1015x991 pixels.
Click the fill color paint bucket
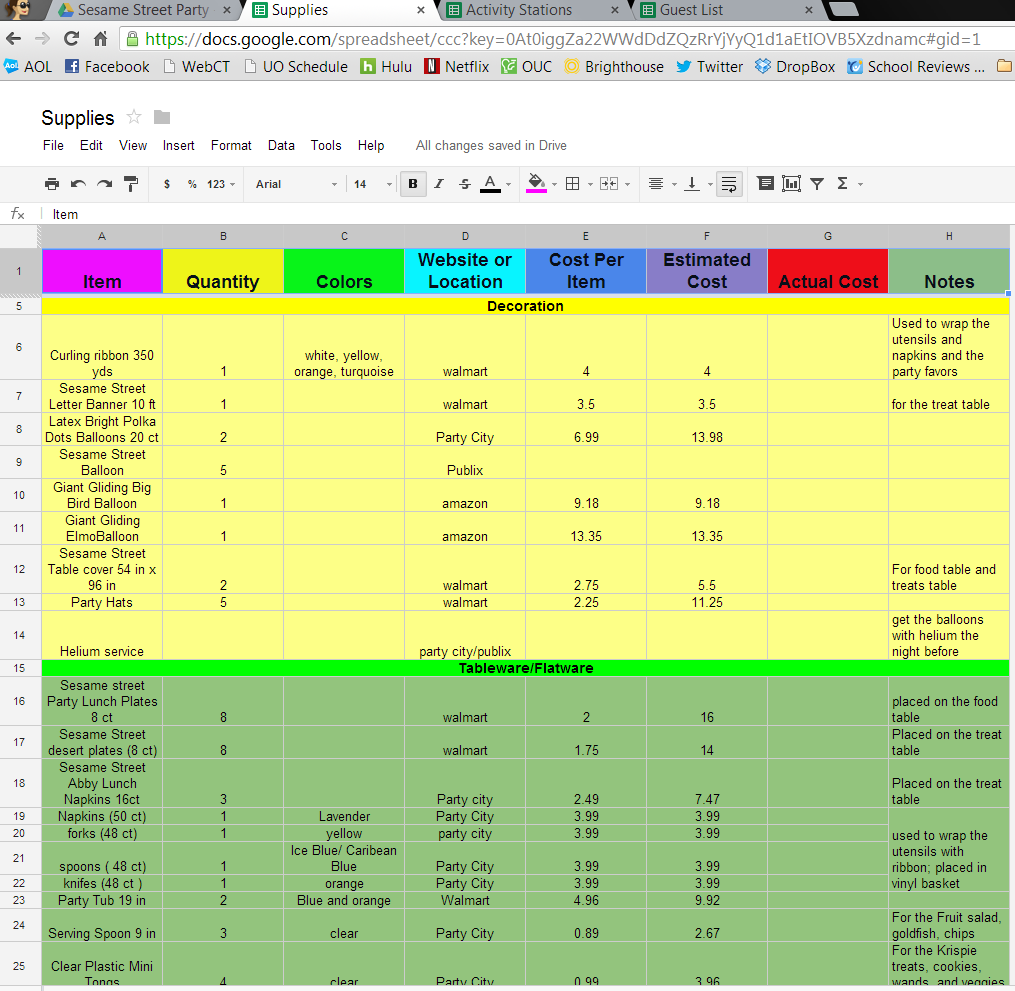[536, 184]
